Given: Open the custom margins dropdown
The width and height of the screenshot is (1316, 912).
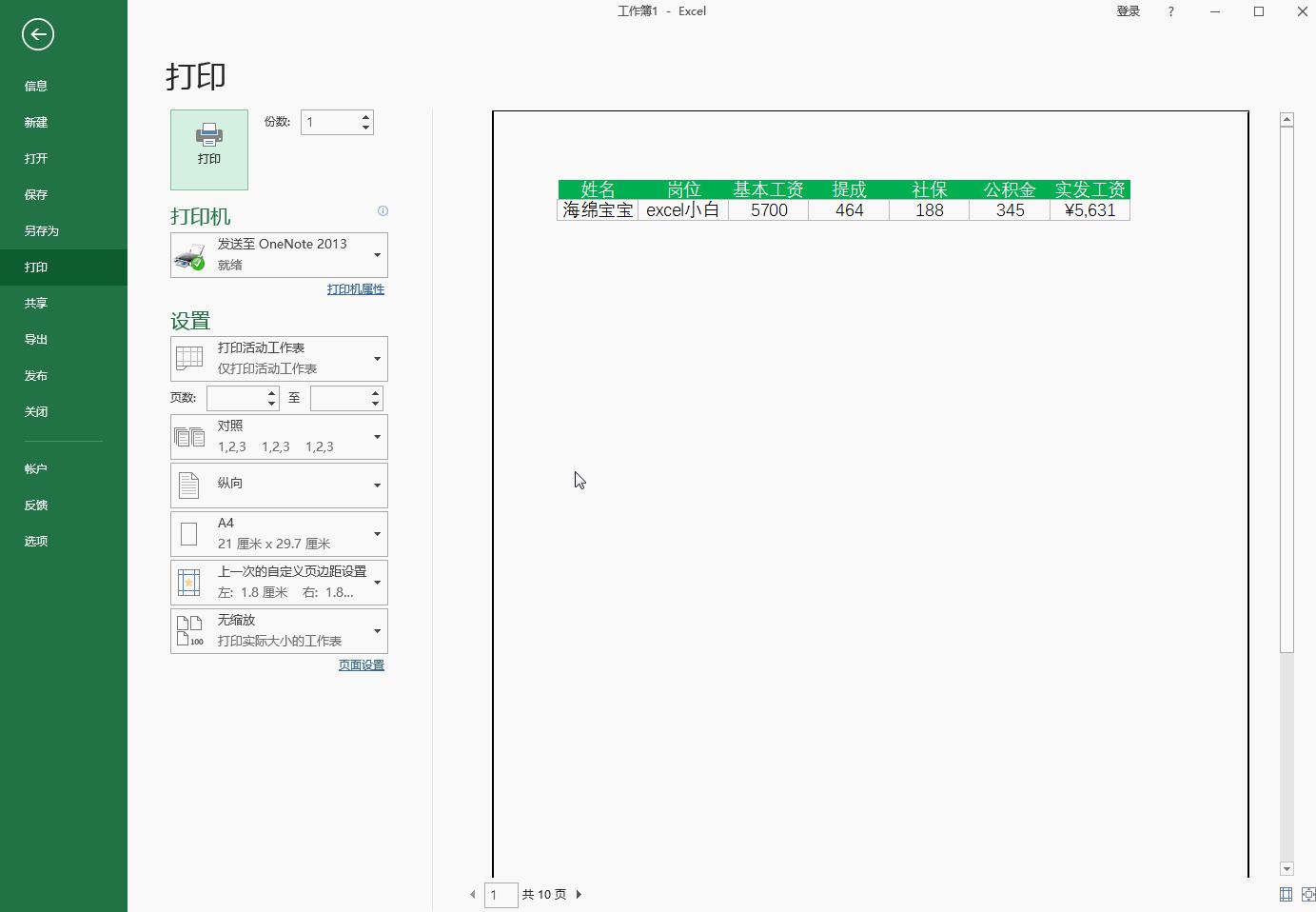Looking at the screenshot, I should (279, 583).
